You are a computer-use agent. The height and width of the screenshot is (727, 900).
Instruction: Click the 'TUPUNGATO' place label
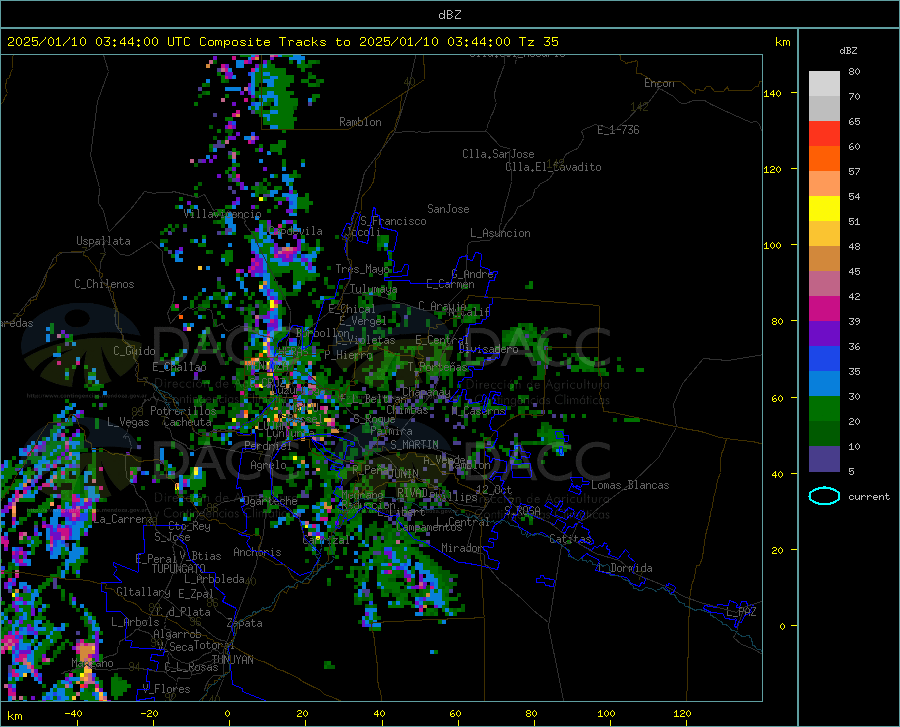(x=179, y=569)
